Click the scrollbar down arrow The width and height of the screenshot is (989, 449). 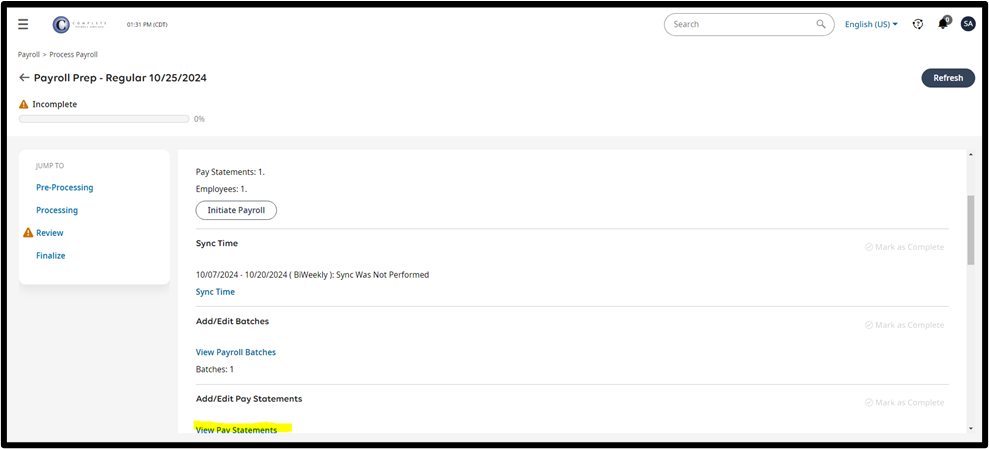(970, 429)
